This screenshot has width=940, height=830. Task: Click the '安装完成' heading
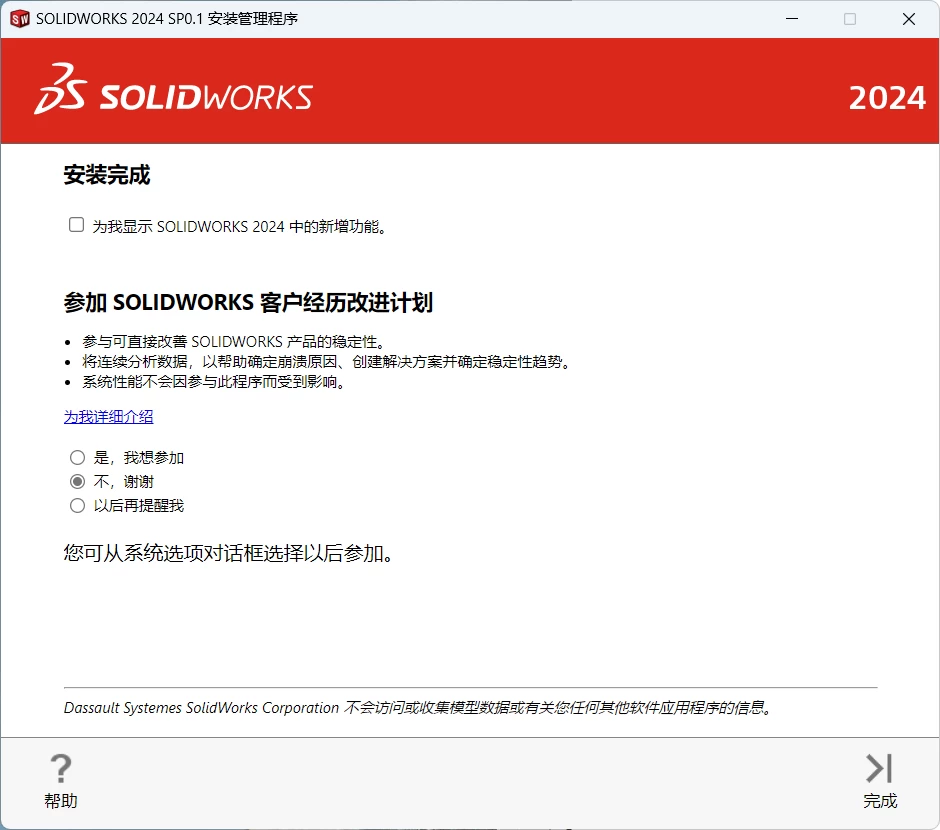[x=107, y=176]
